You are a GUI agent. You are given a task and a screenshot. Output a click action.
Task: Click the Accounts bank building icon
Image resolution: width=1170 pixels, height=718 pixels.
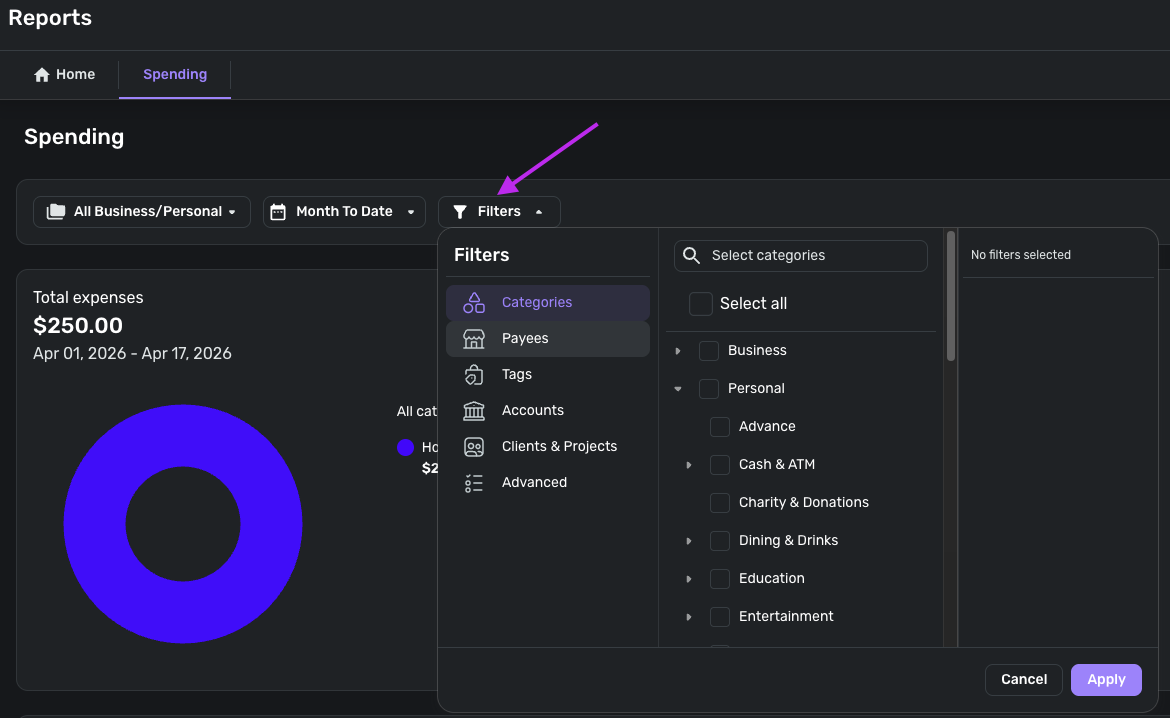click(474, 410)
